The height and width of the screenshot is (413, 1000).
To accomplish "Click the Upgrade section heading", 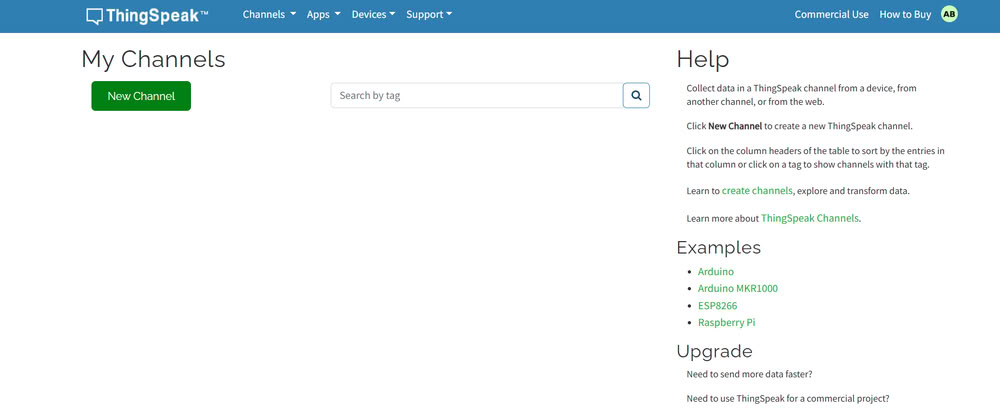I will point(714,351).
